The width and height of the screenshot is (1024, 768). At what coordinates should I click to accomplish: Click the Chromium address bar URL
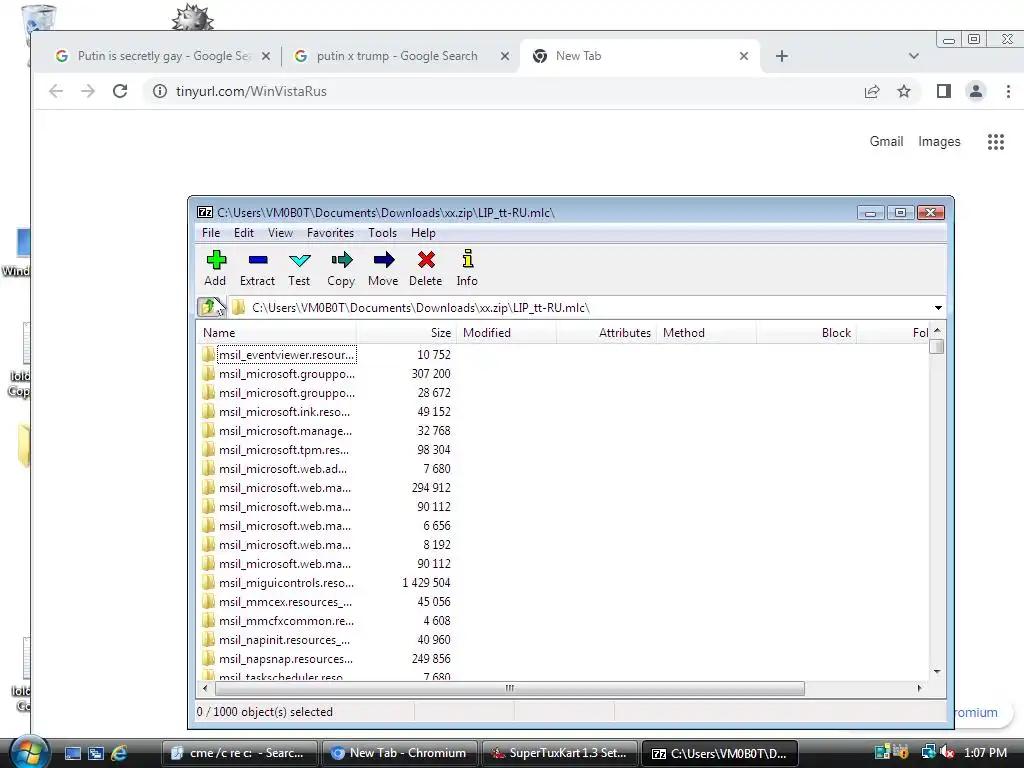(251, 91)
